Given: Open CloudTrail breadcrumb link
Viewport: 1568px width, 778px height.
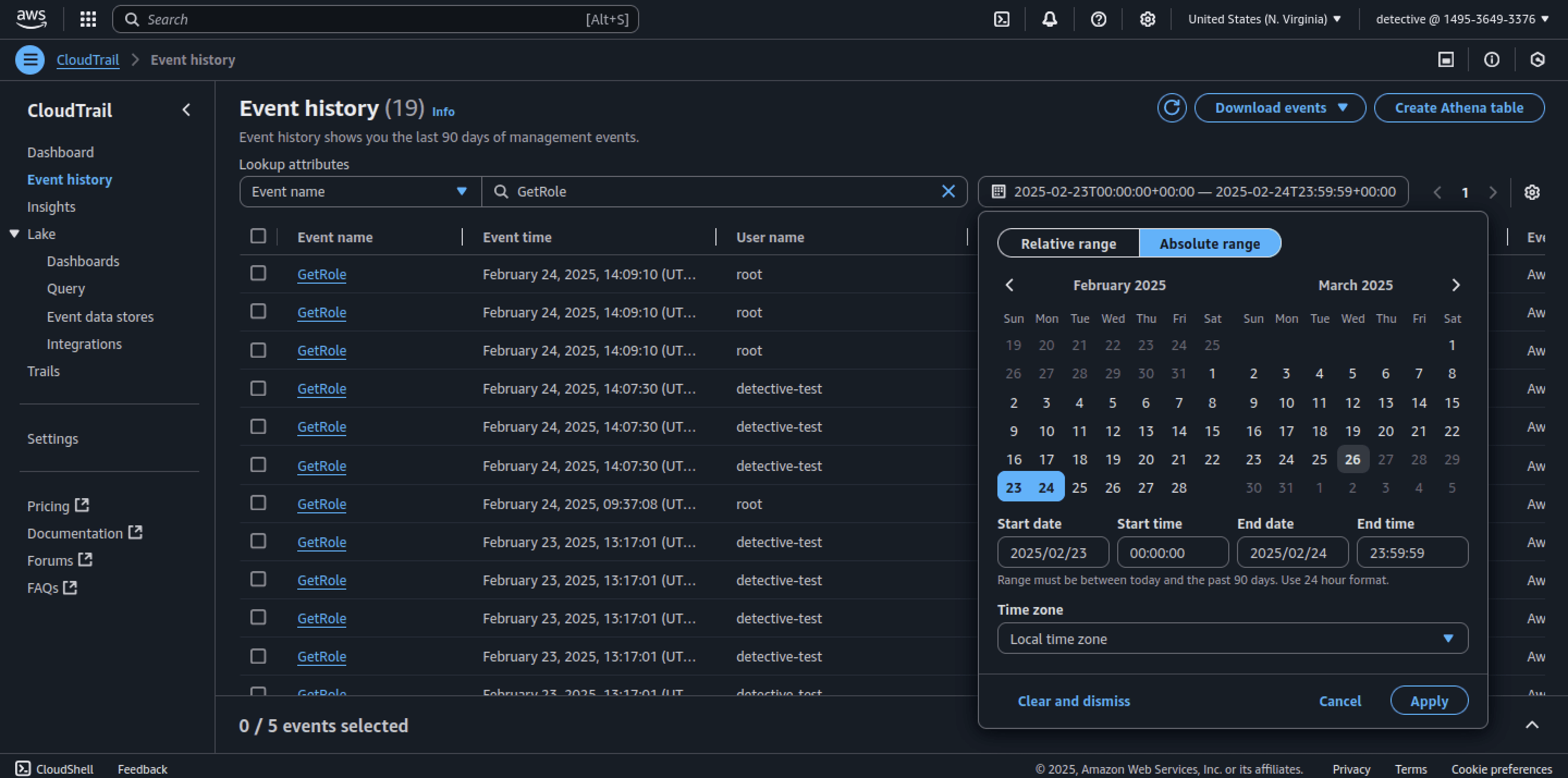Looking at the screenshot, I should coord(88,60).
